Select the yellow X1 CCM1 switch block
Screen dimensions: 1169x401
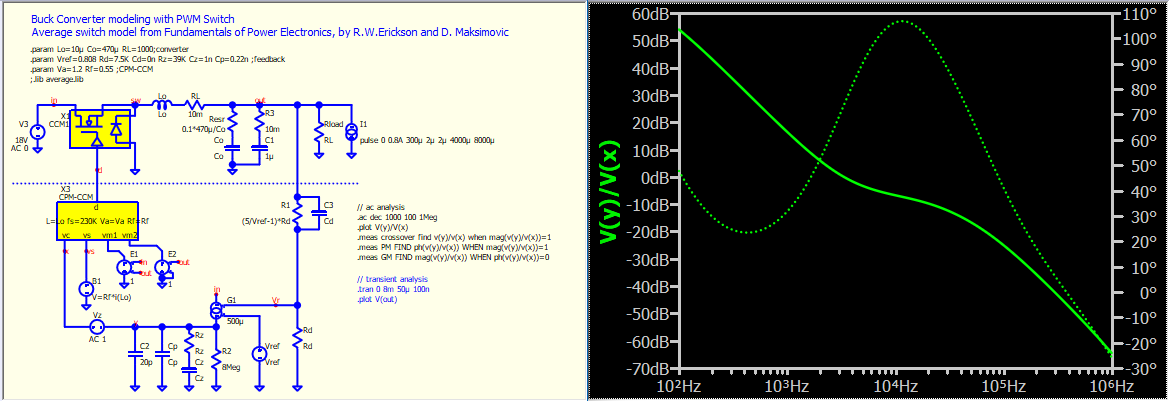click(x=101, y=128)
